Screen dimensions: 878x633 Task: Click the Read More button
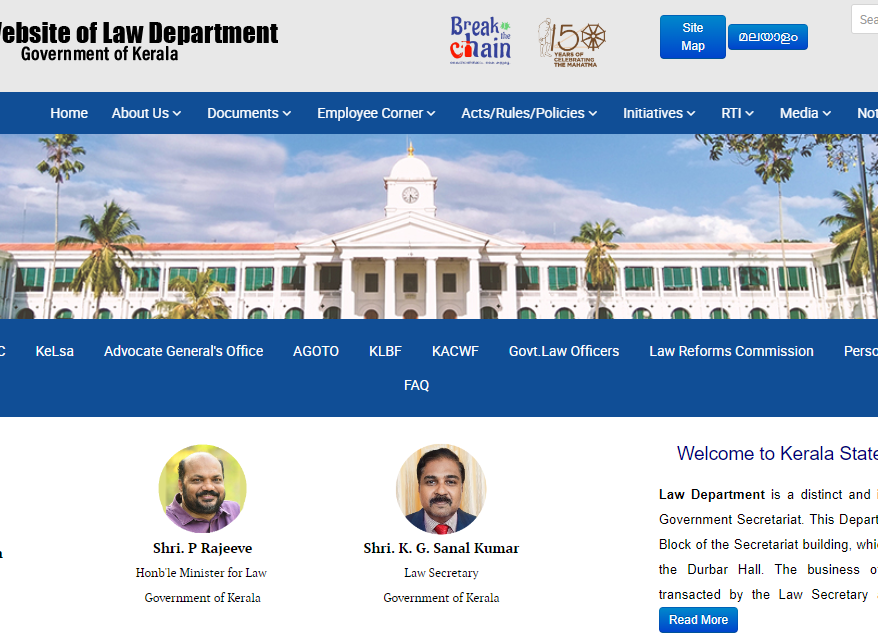pyautogui.click(x=698, y=620)
